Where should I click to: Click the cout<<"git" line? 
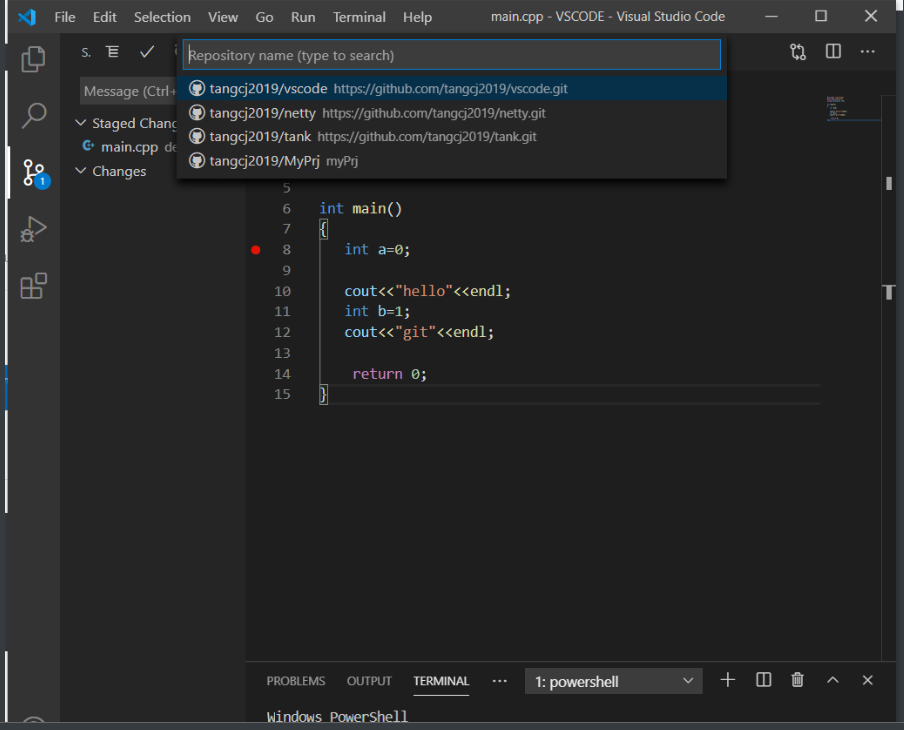(419, 332)
